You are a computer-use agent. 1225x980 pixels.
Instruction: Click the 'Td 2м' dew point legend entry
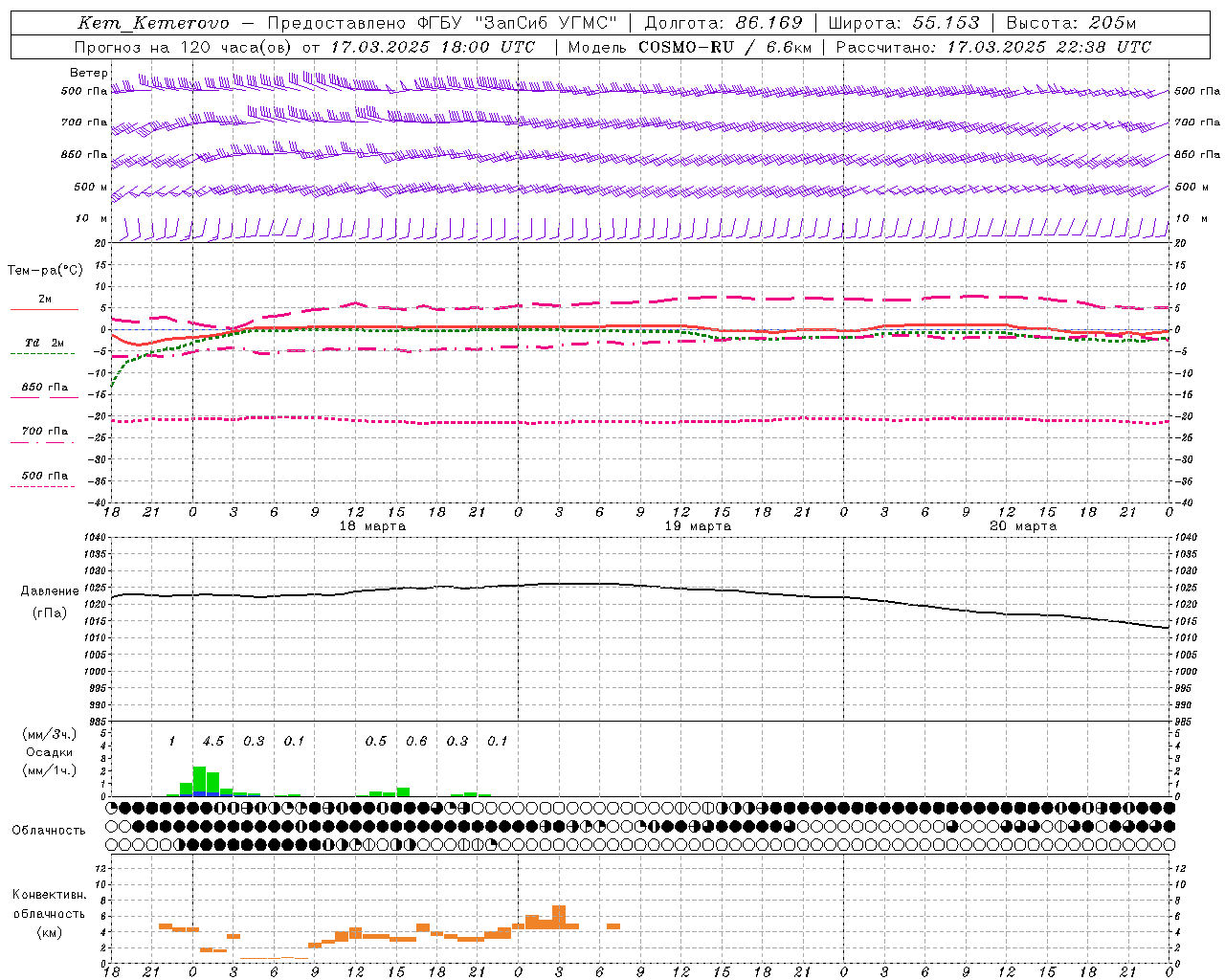[x=44, y=343]
